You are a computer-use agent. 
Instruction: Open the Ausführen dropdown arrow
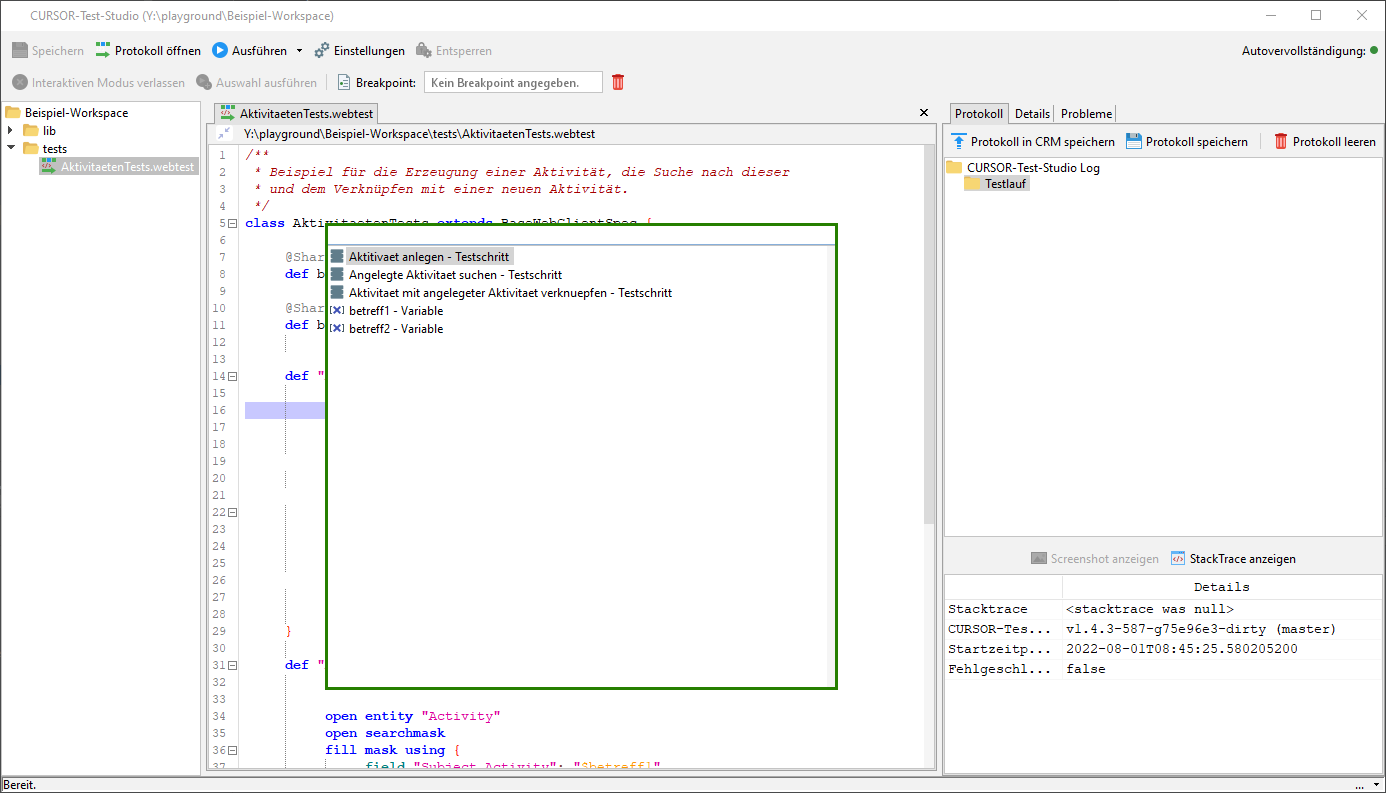299,51
